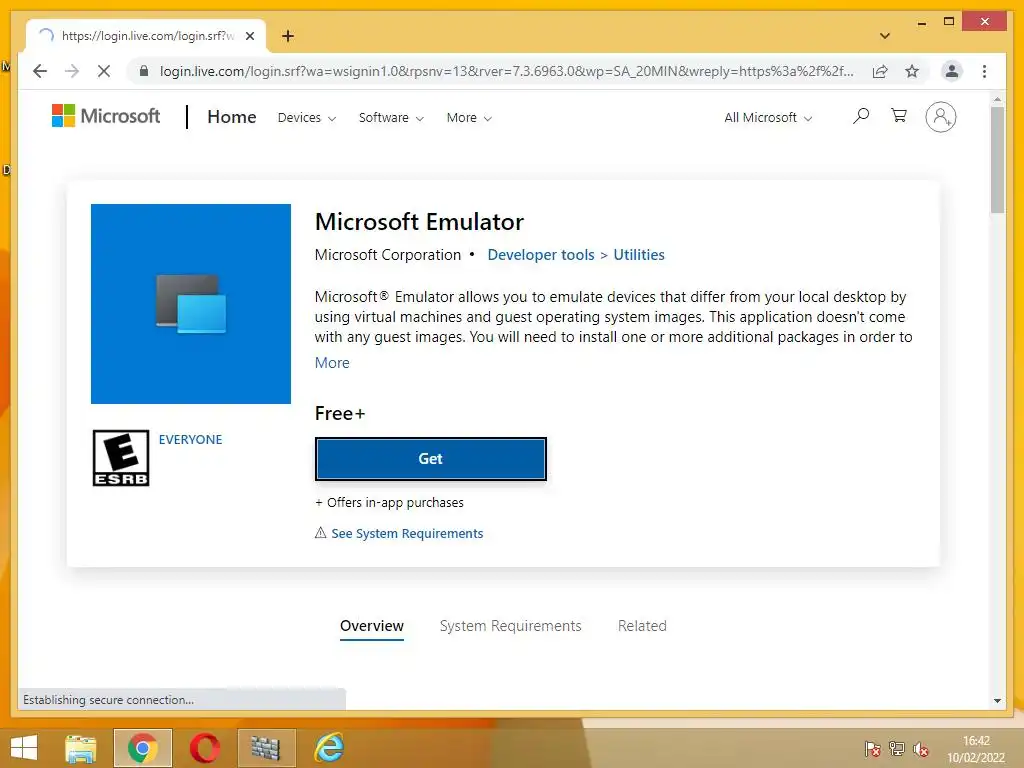Click the page vertical scrollbar thumb
The width and height of the screenshot is (1024, 768).
(x=997, y=160)
